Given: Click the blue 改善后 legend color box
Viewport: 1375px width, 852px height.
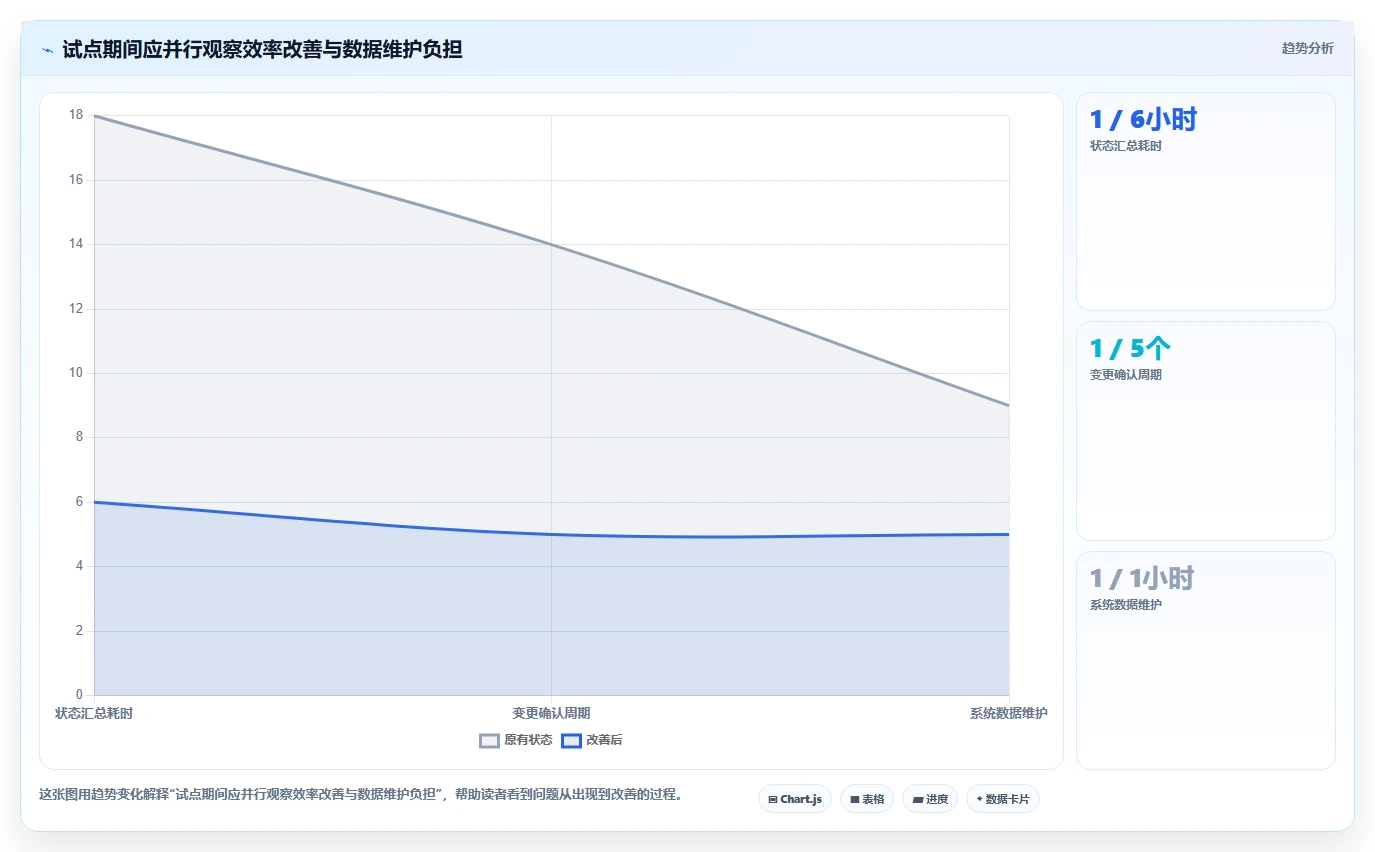Looking at the screenshot, I should coord(571,741).
